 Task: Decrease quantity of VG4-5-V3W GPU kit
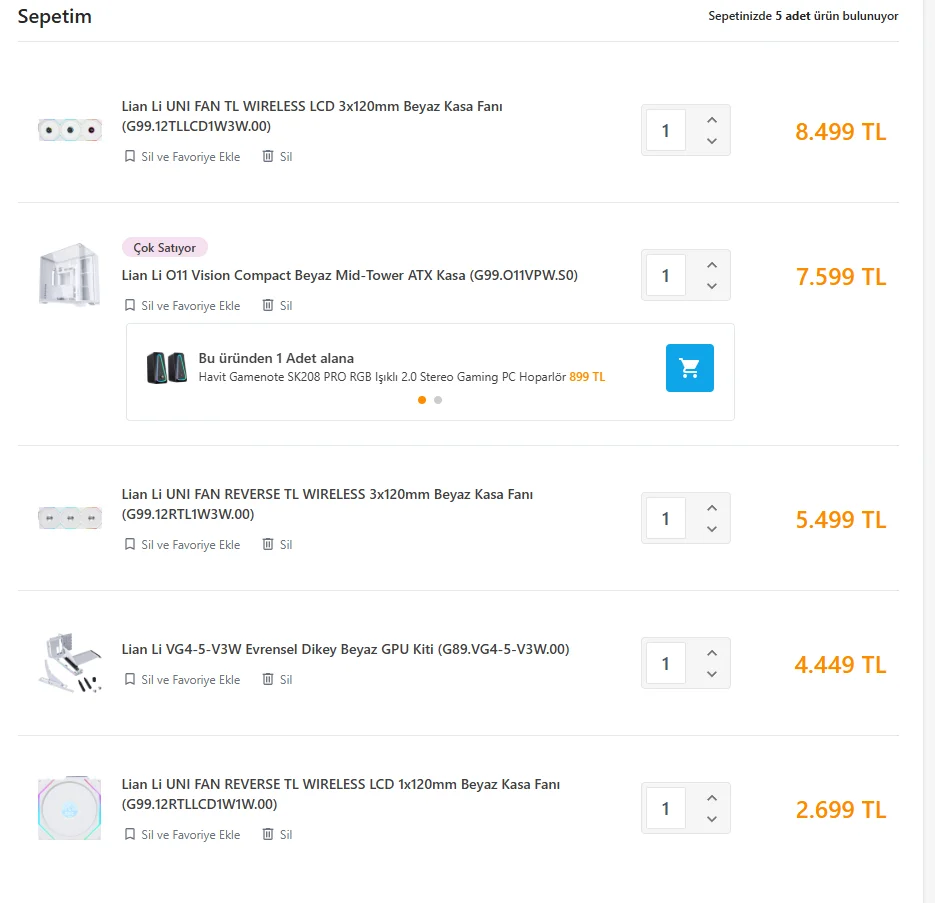[712, 674]
